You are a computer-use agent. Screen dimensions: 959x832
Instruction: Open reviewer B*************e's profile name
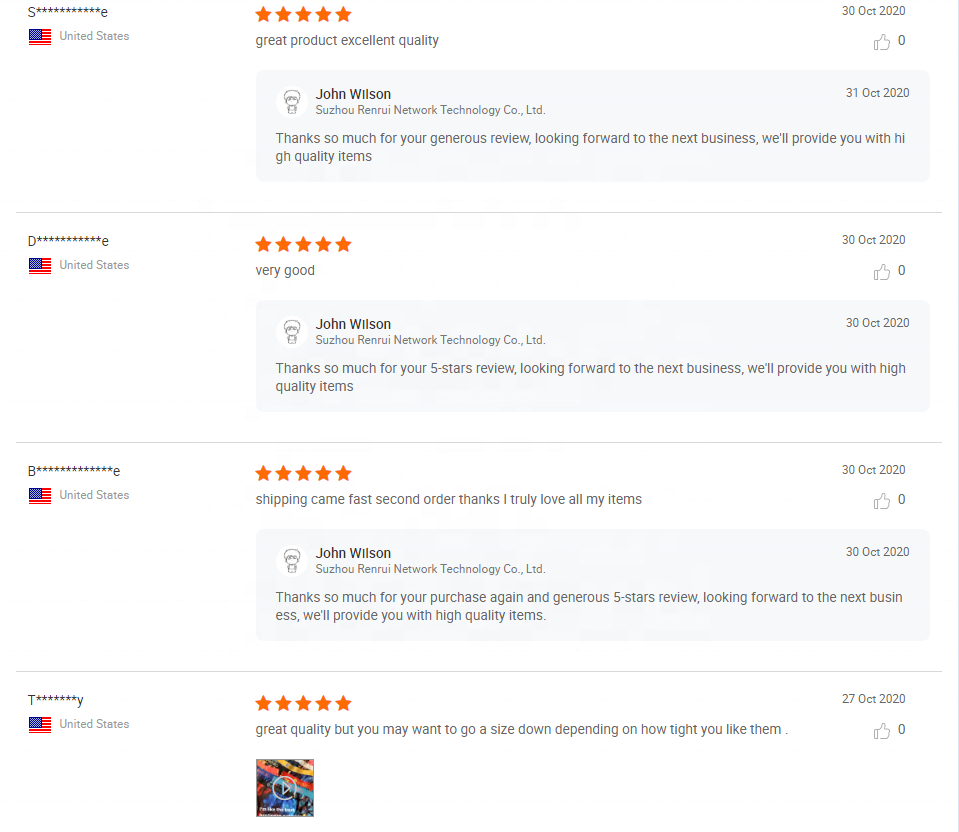click(74, 471)
